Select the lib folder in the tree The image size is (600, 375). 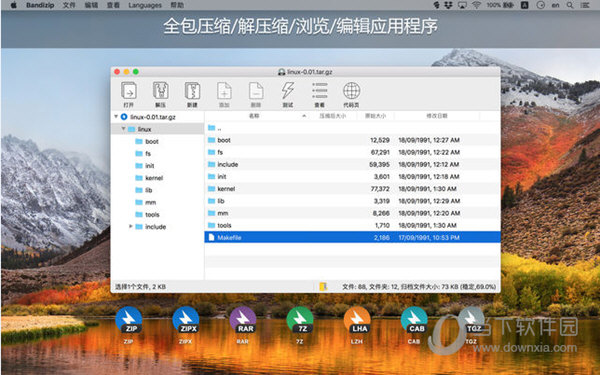(148, 190)
